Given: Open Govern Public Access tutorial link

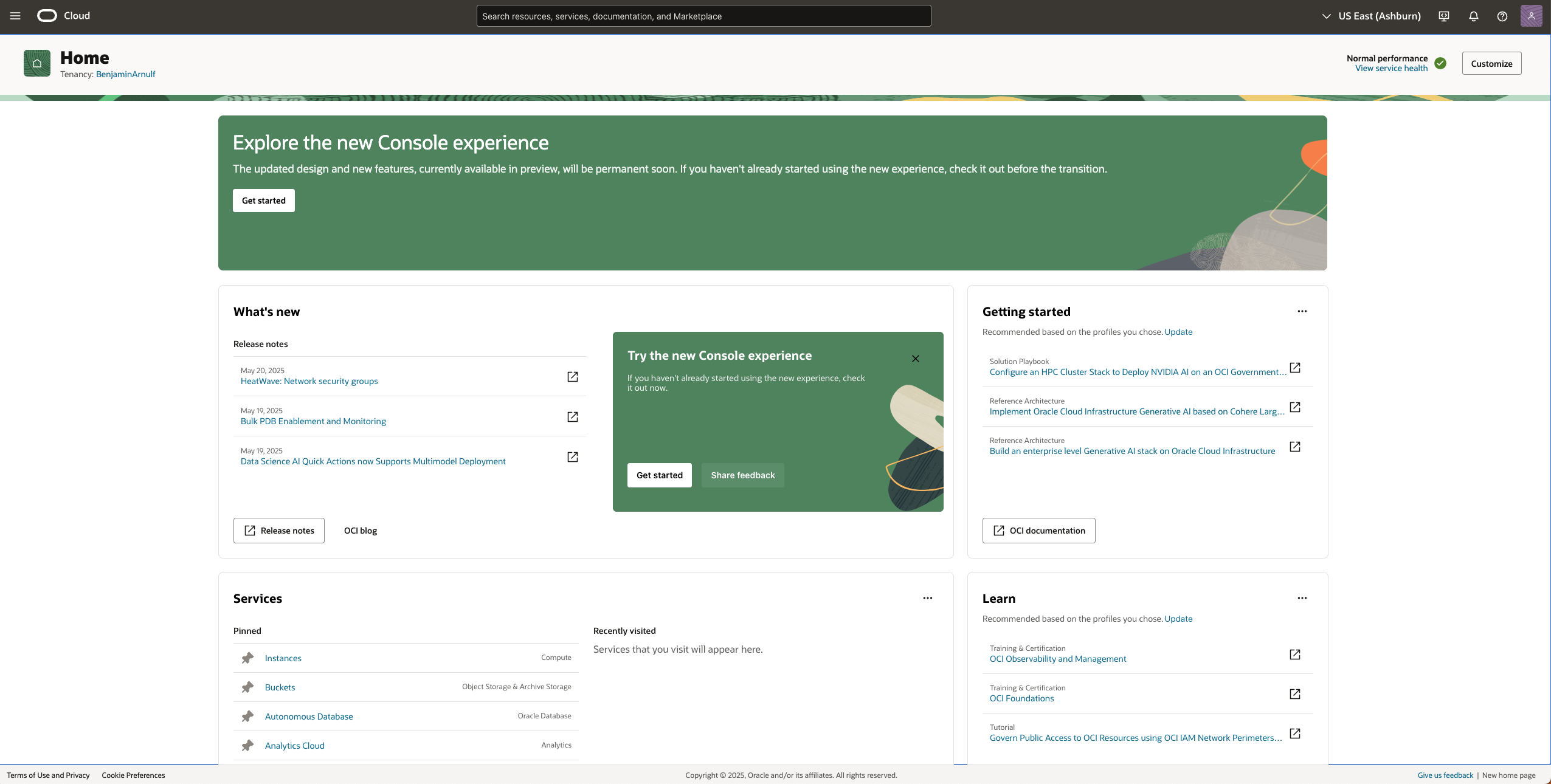Looking at the screenshot, I should pyautogui.click(x=1136, y=738).
